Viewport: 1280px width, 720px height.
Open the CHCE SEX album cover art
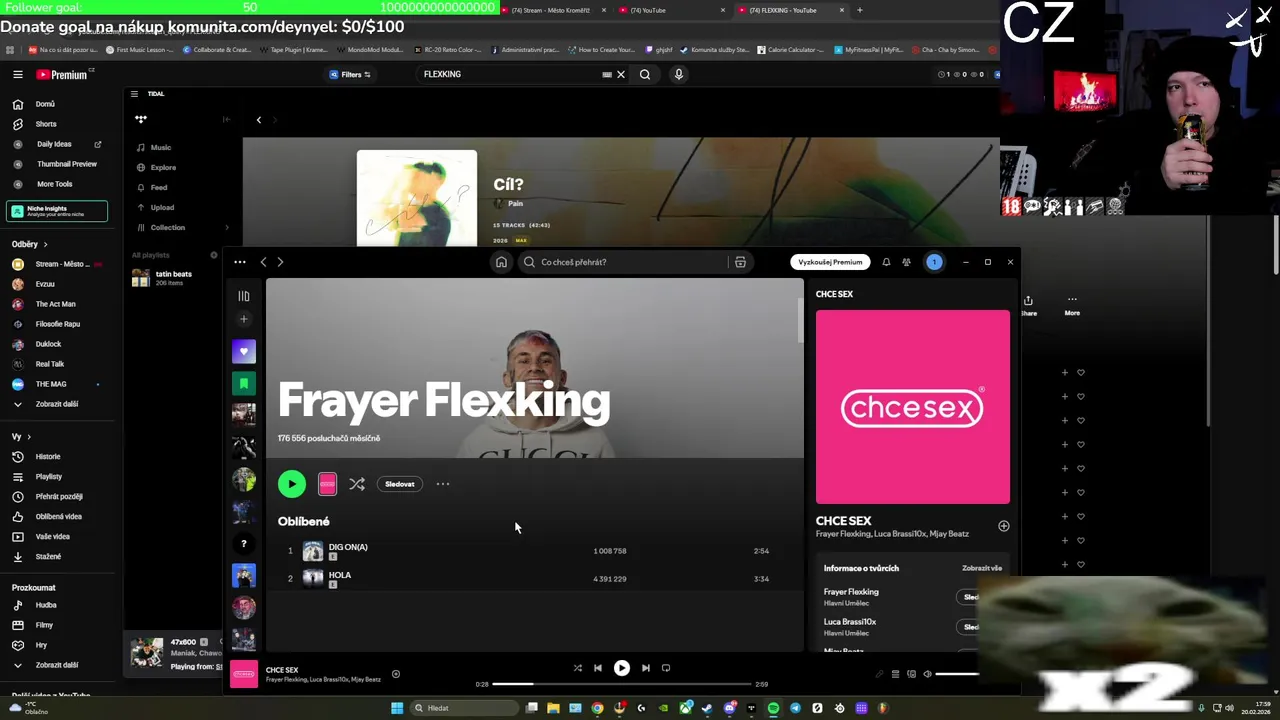(x=913, y=407)
